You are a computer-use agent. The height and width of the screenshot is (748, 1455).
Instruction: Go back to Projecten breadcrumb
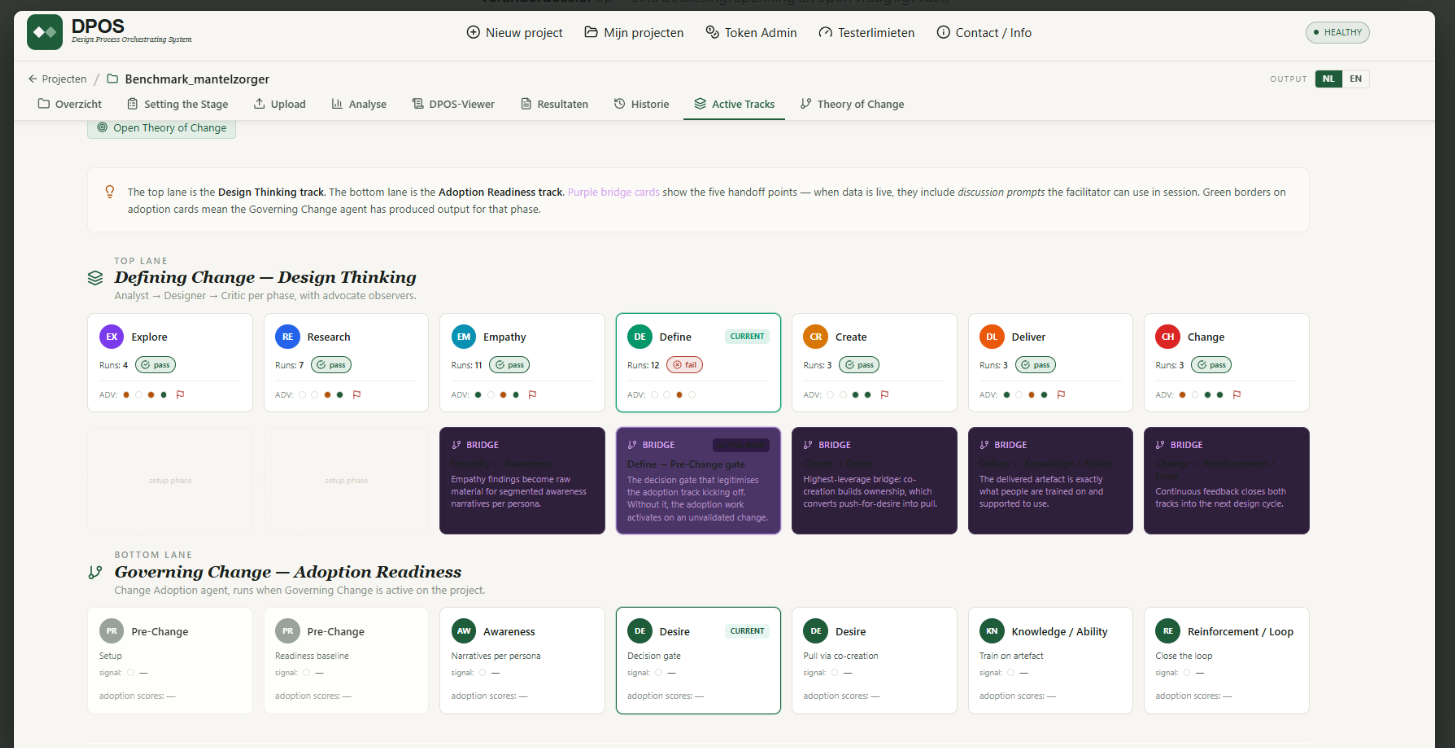coord(57,79)
